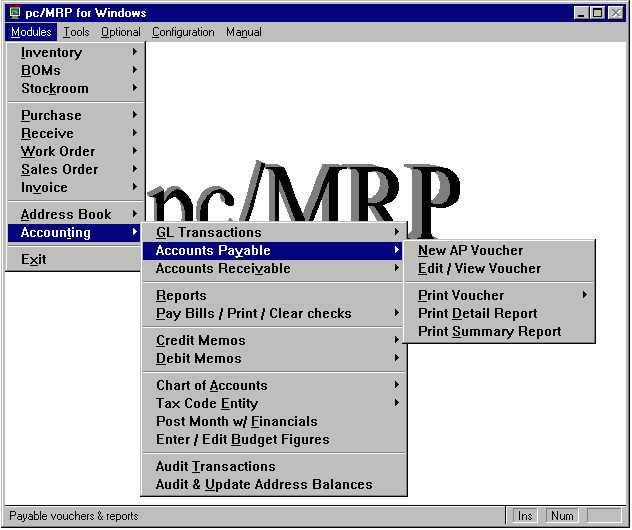Choose Reports in Accounting menu
The image size is (632, 530).
click(x=274, y=295)
